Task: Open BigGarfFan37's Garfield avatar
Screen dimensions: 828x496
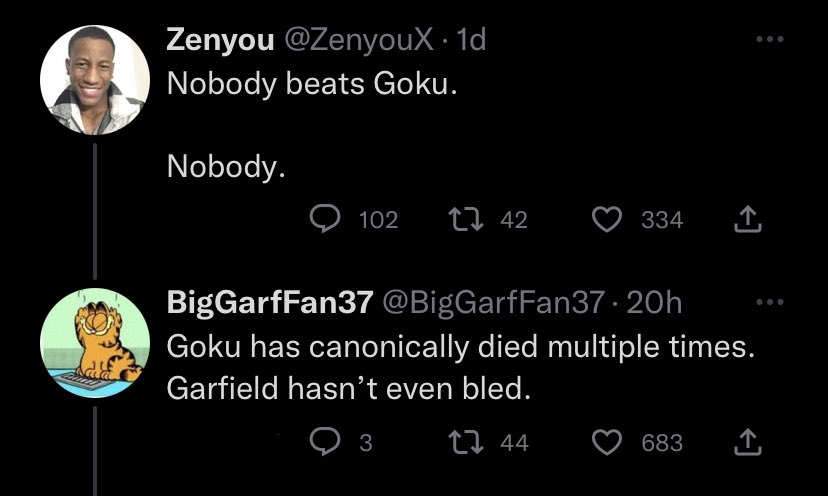Action: click(x=94, y=343)
